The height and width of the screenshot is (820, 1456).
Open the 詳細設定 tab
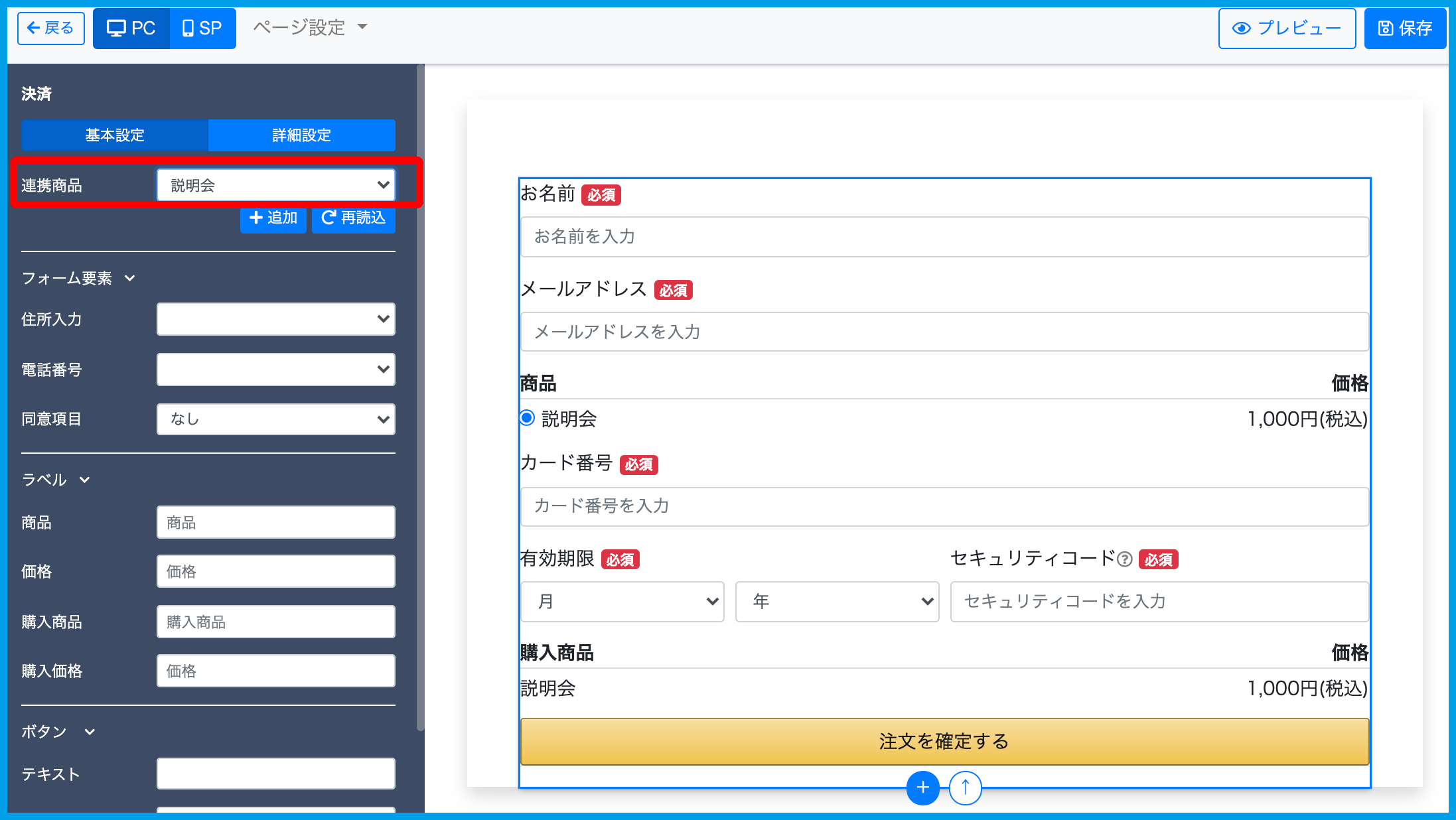(301, 135)
